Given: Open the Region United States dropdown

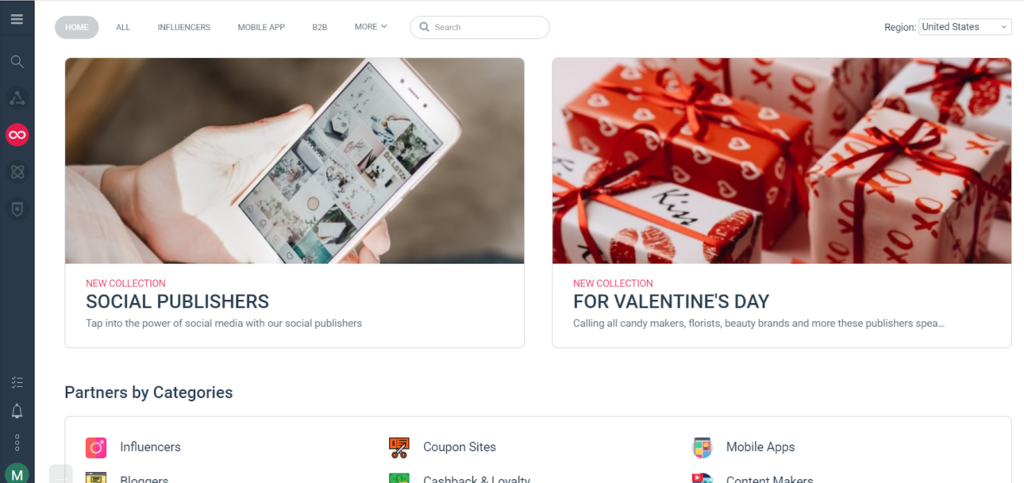Looking at the screenshot, I should click(x=965, y=27).
